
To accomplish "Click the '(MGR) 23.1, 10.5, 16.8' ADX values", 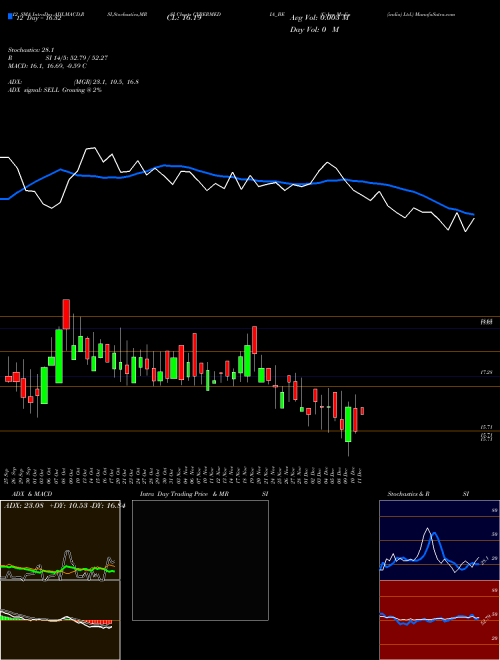I will [x=106, y=82].
